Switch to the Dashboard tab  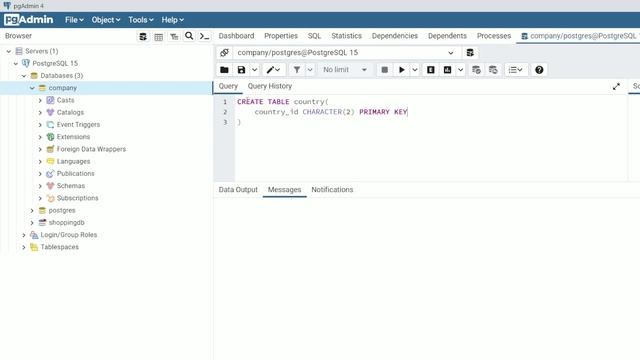point(236,36)
